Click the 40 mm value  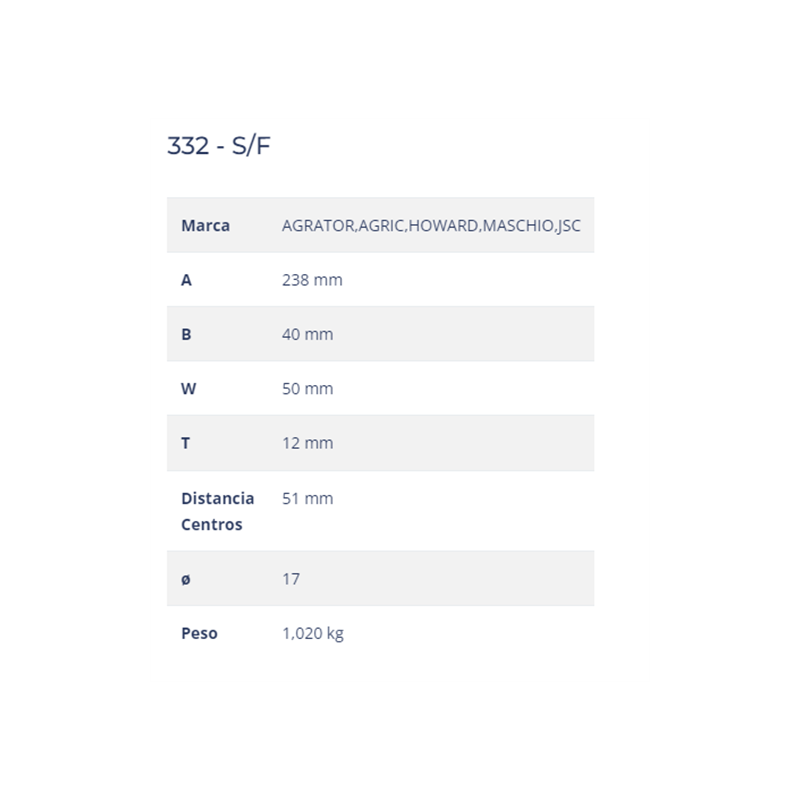click(x=307, y=334)
